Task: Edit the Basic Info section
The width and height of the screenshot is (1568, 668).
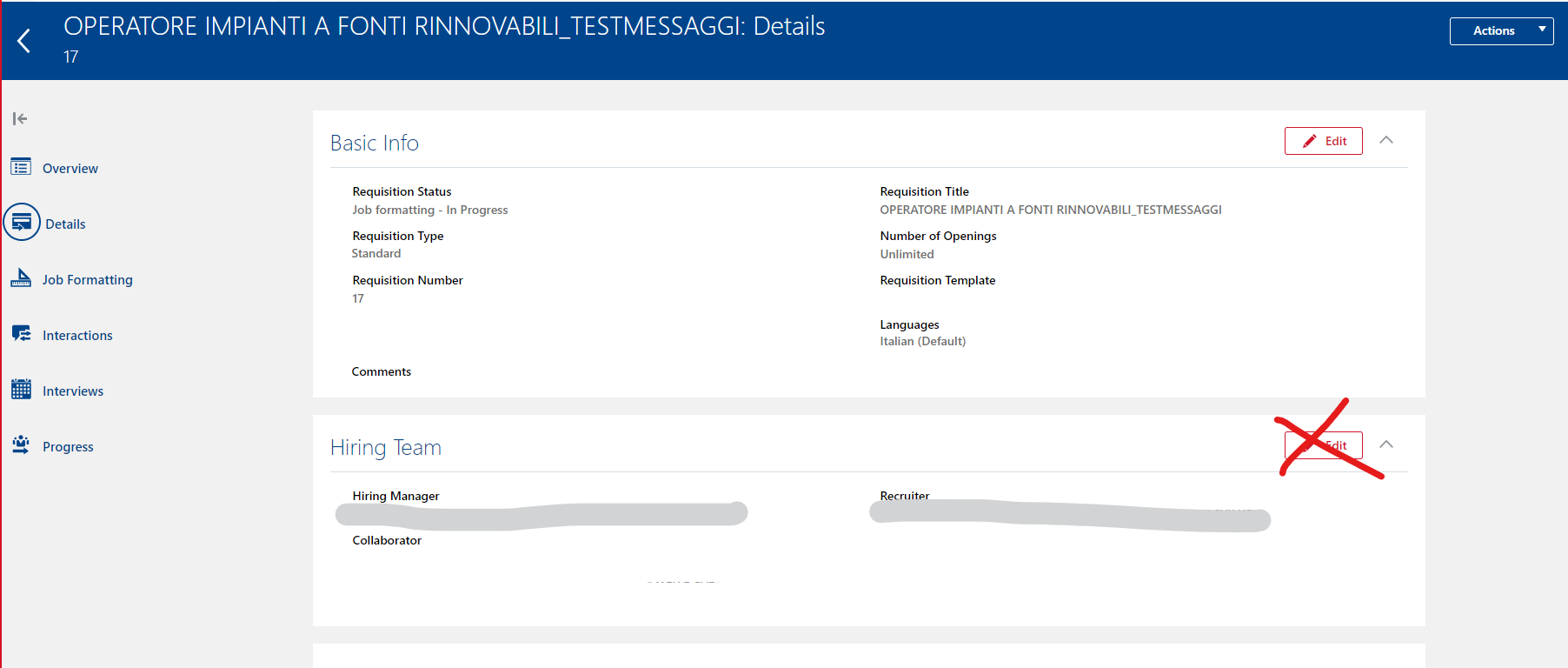Action: [1323, 141]
